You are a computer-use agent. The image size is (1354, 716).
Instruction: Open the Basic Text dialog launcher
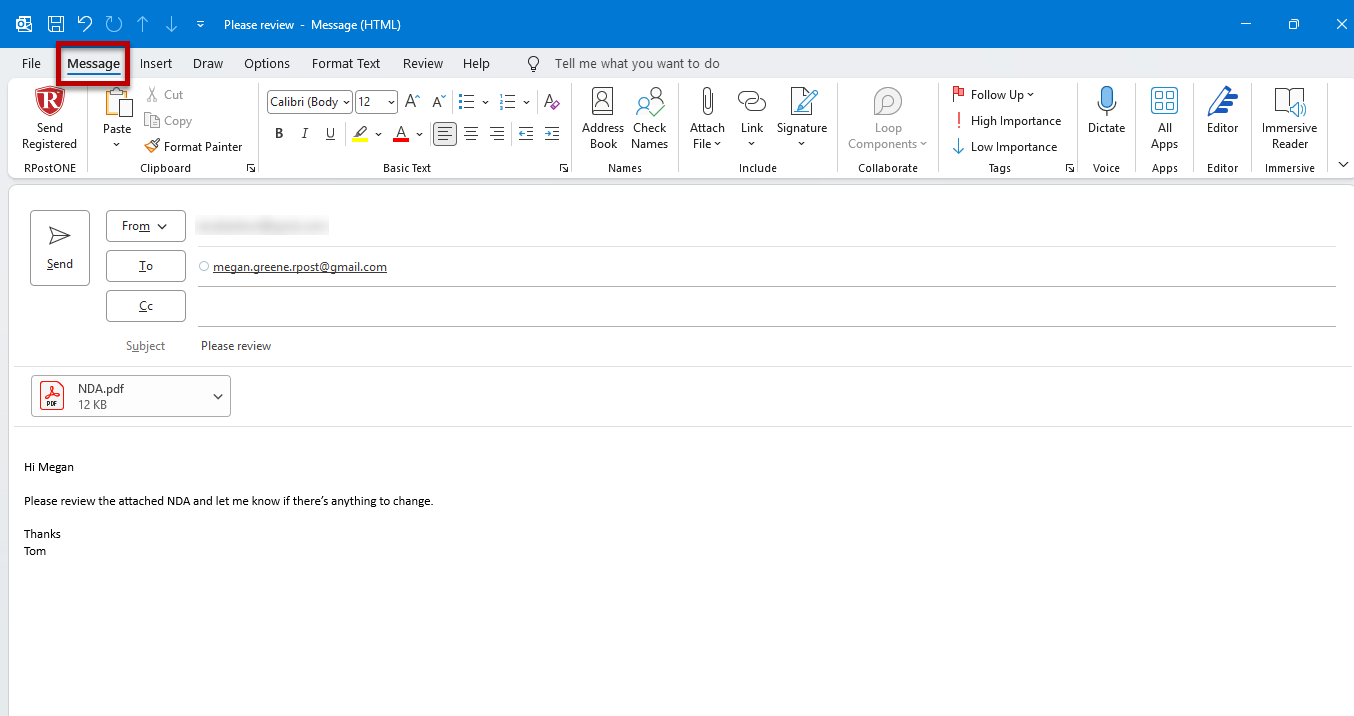(x=564, y=168)
